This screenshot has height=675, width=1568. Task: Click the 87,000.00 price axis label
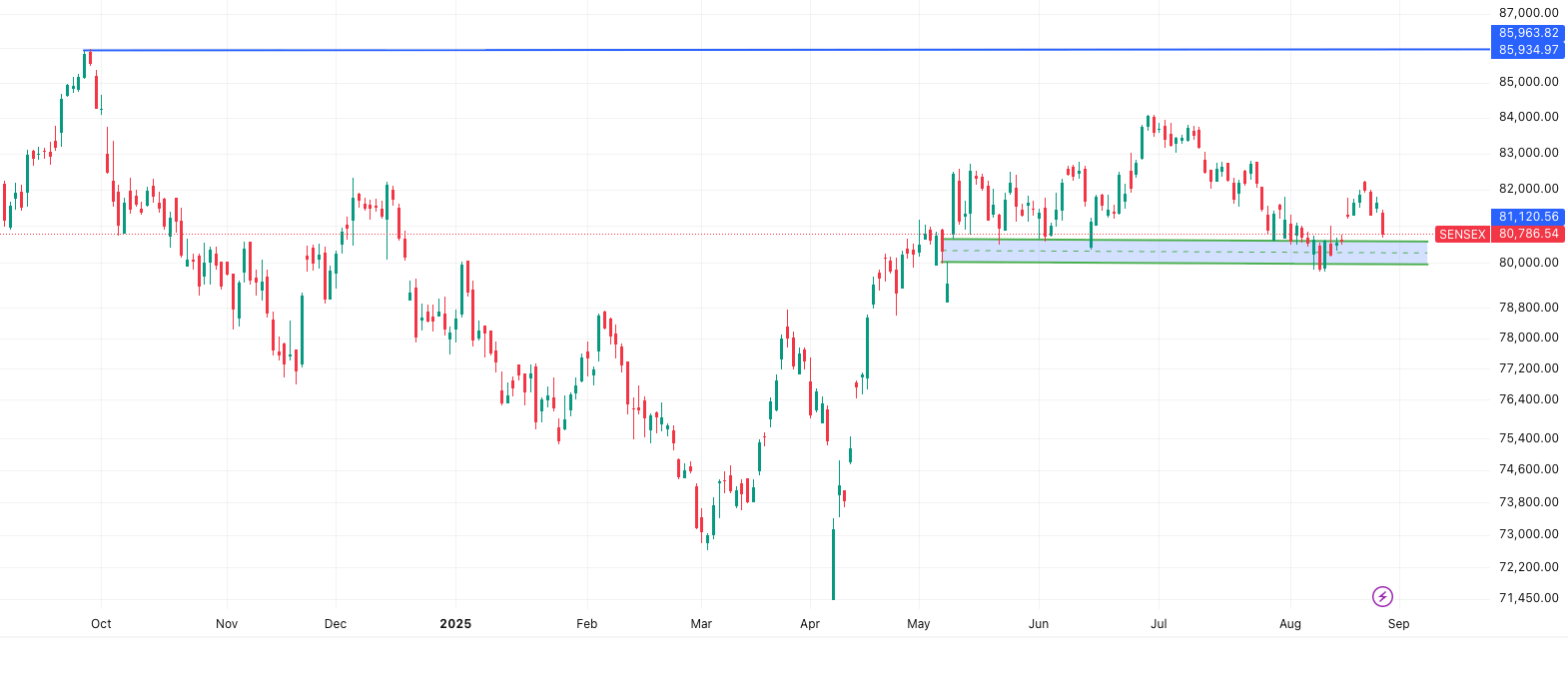tap(1528, 13)
